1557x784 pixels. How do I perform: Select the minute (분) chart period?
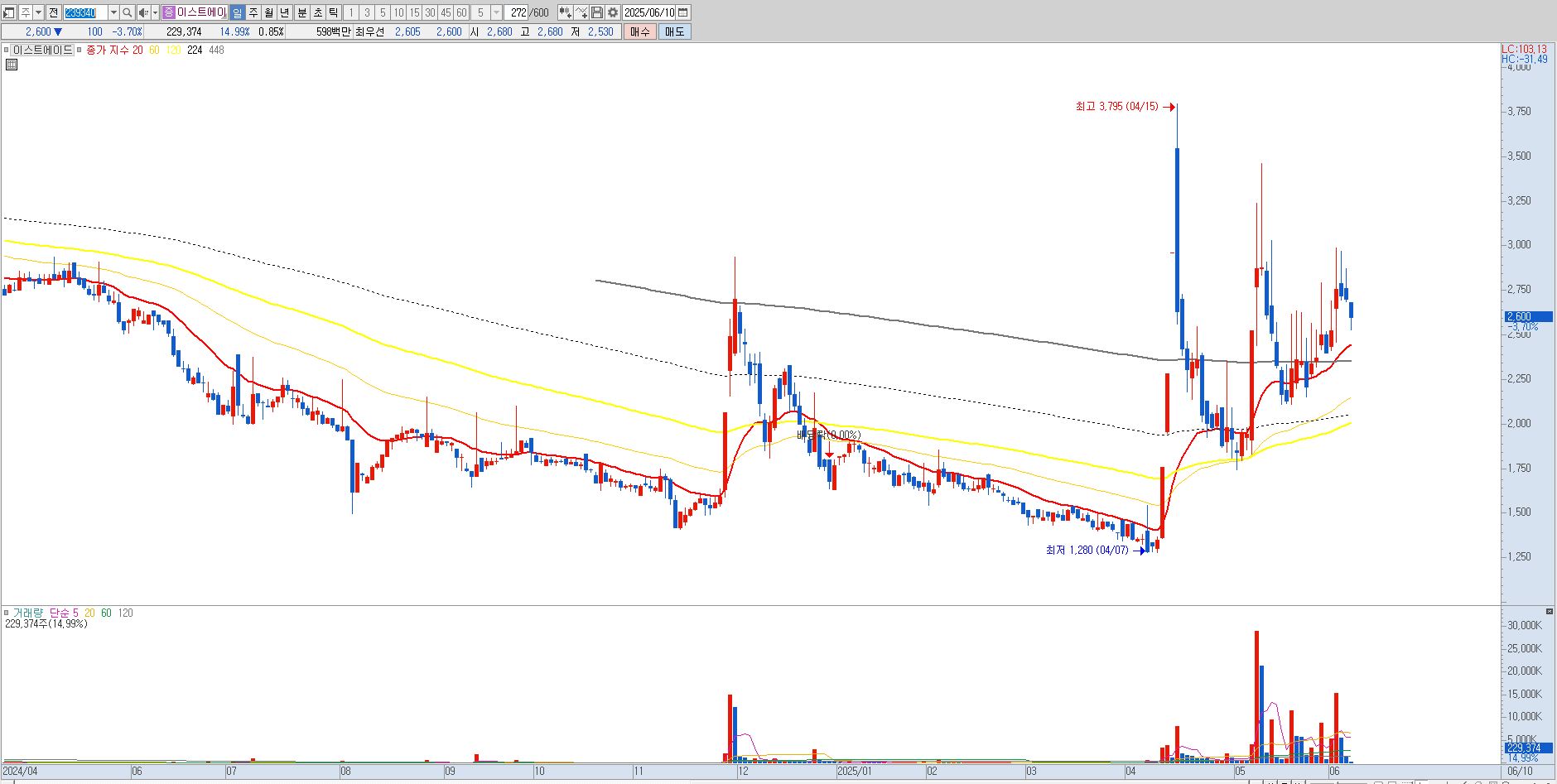pyautogui.click(x=301, y=12)
